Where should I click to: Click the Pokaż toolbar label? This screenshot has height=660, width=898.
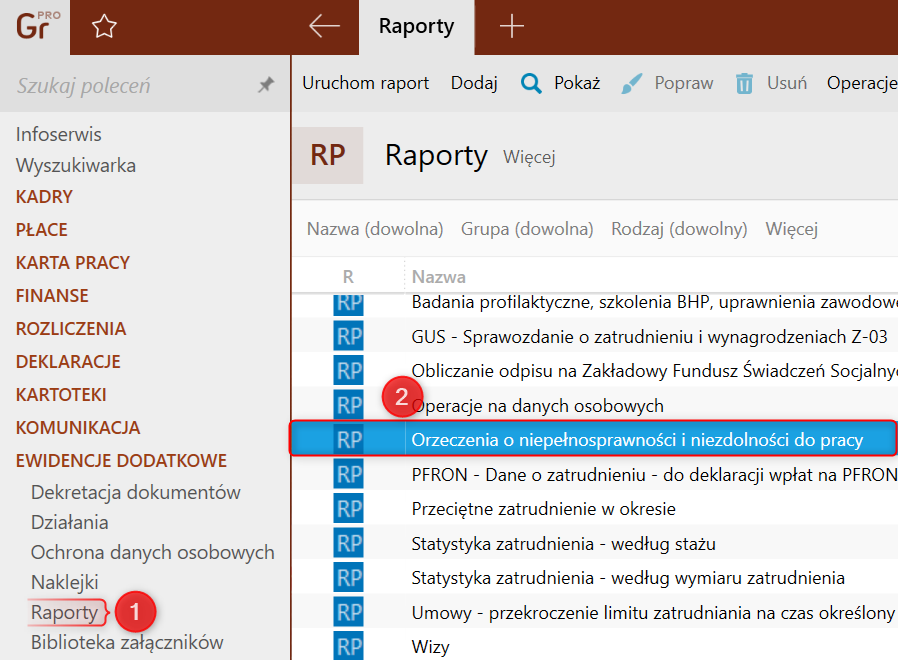577,84
